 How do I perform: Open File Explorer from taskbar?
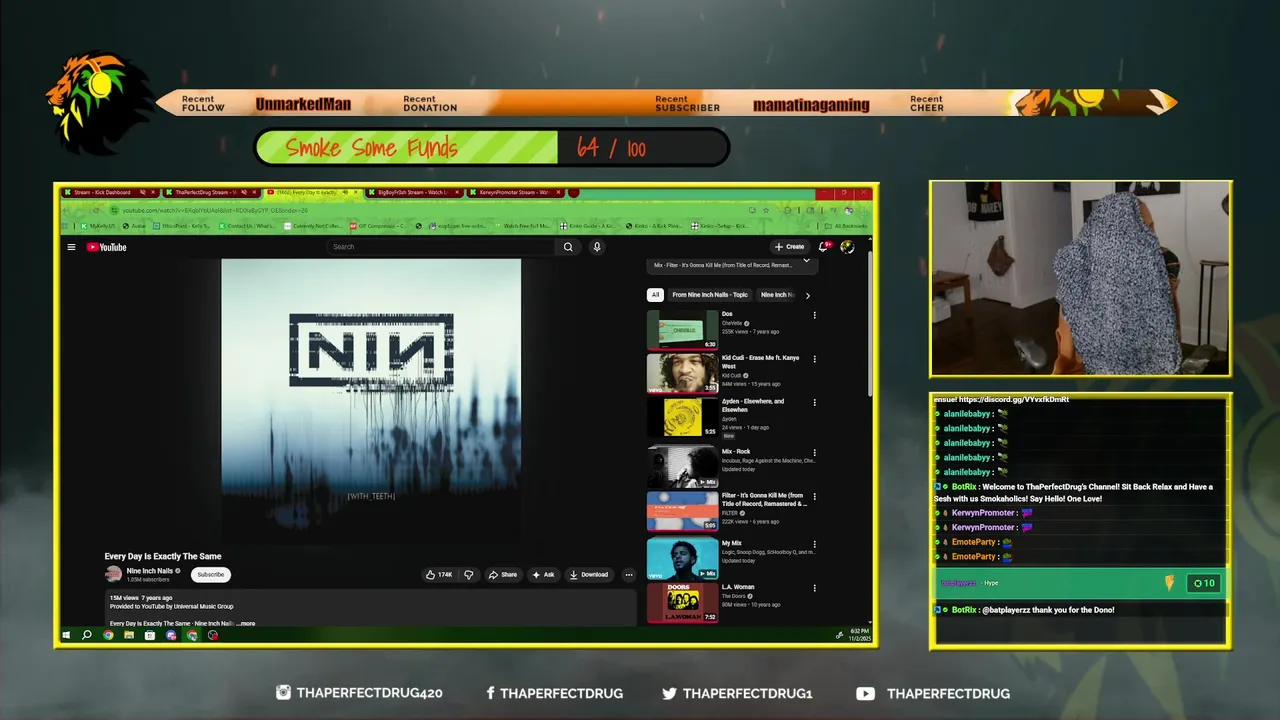coord(129,635)
